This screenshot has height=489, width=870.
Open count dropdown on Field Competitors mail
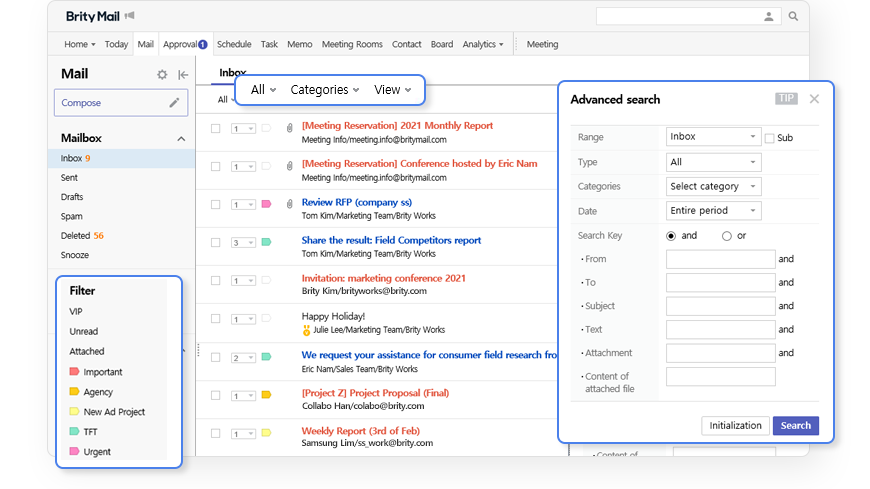(243, 243)
